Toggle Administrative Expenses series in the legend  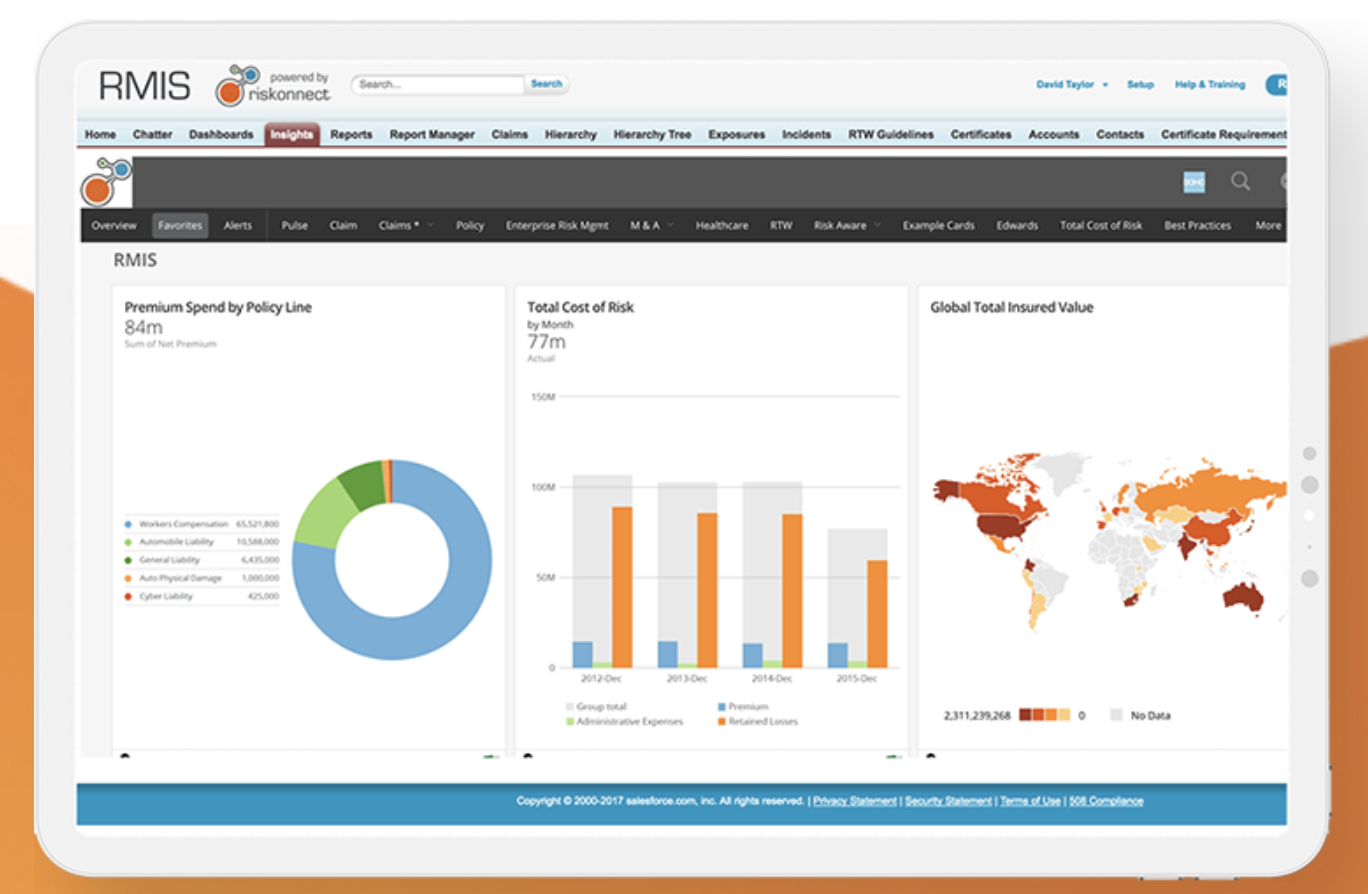coord(624,721)
